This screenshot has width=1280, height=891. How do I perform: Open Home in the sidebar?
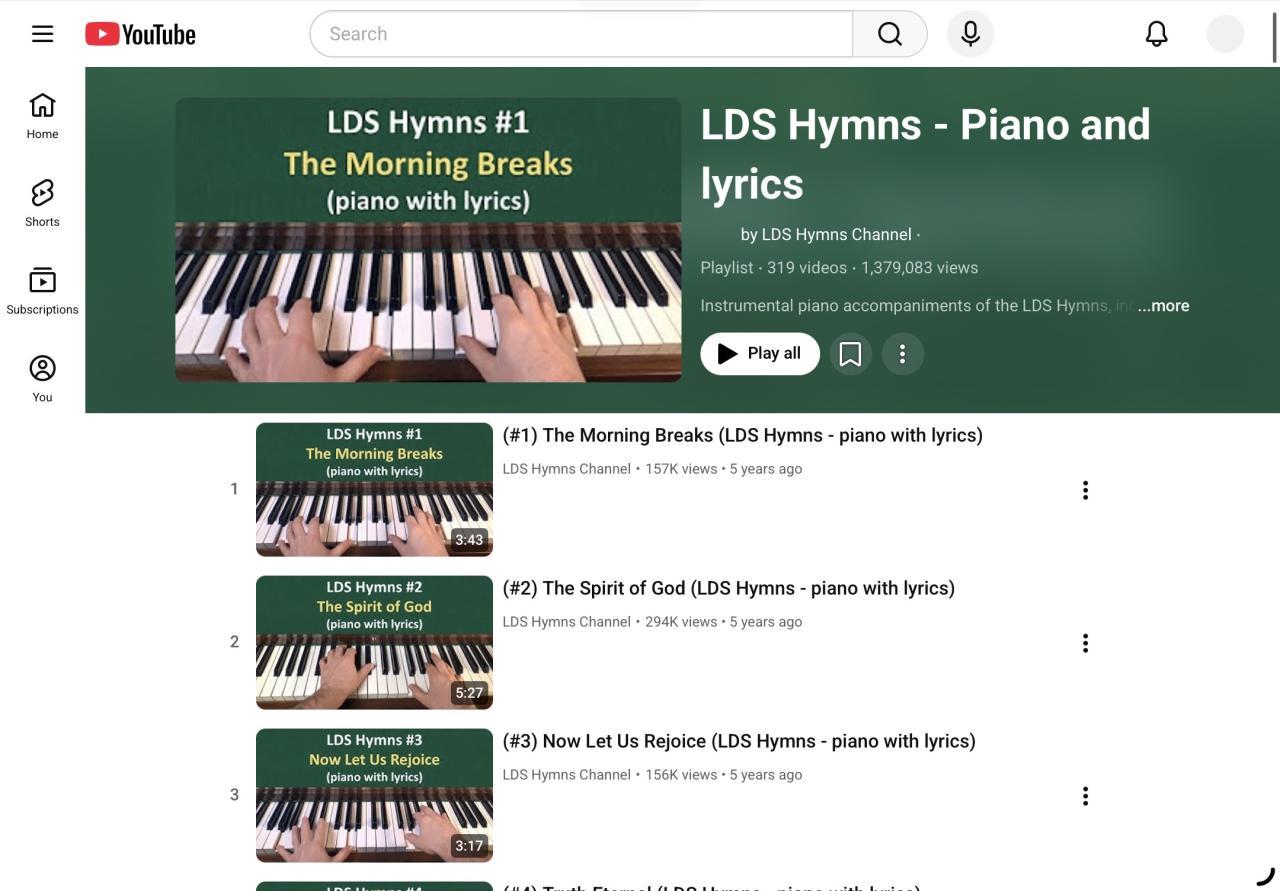42,116
